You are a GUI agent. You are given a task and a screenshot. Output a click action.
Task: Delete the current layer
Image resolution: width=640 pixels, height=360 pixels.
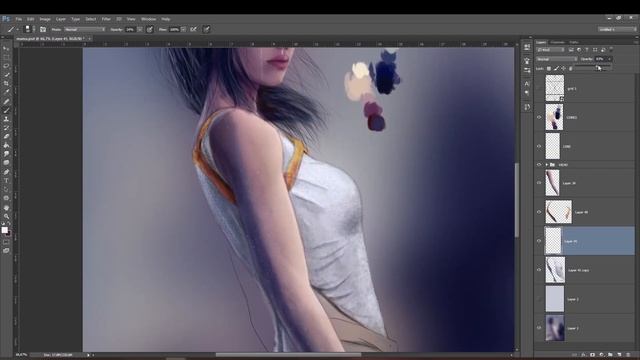click(x=628, y=355)
